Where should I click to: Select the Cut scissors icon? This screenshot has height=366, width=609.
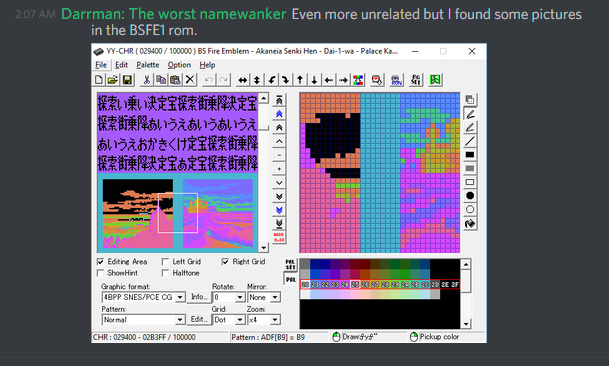(x=146, y=80)
